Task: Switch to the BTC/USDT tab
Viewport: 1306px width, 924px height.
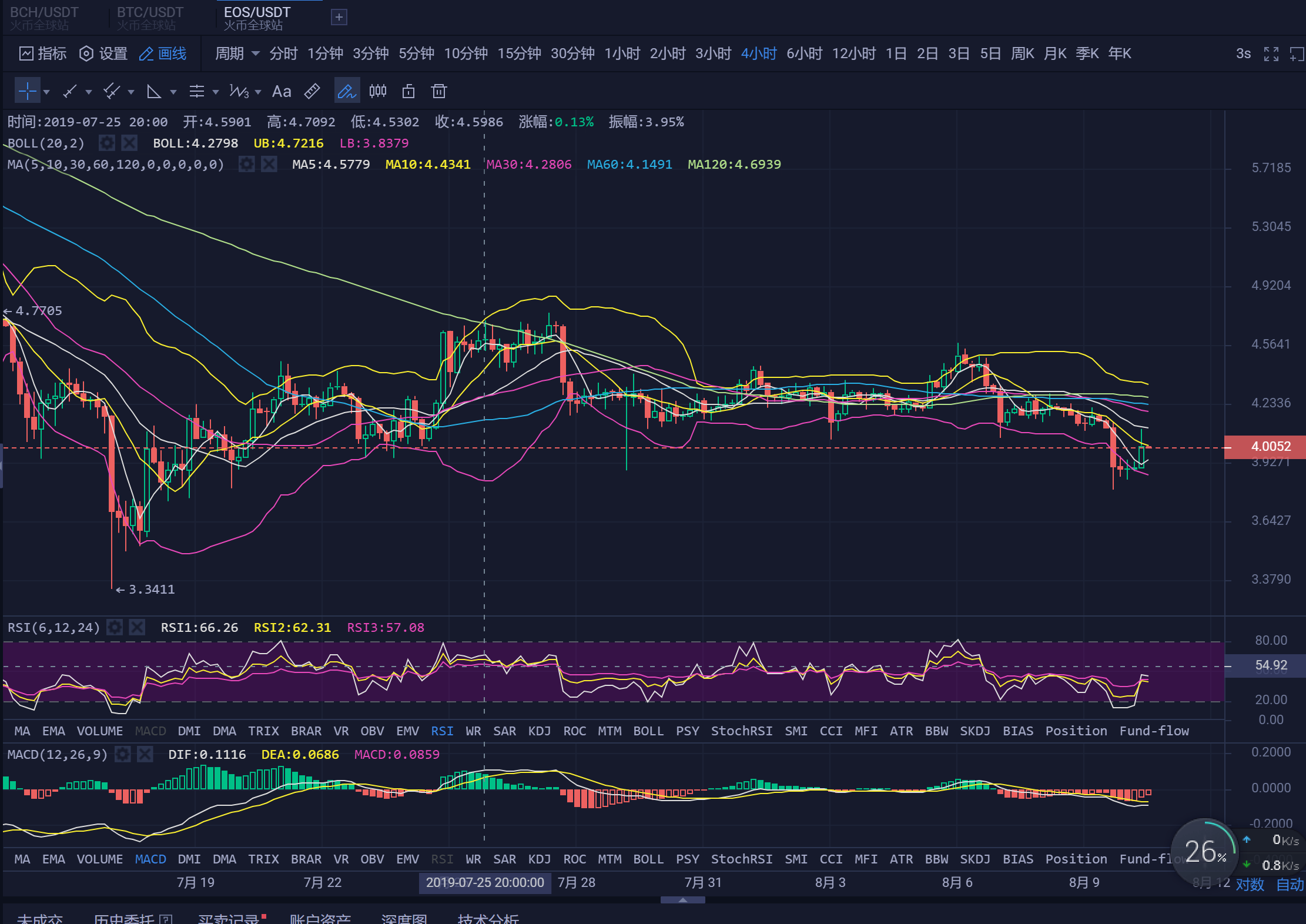Action: pos(150,18)
